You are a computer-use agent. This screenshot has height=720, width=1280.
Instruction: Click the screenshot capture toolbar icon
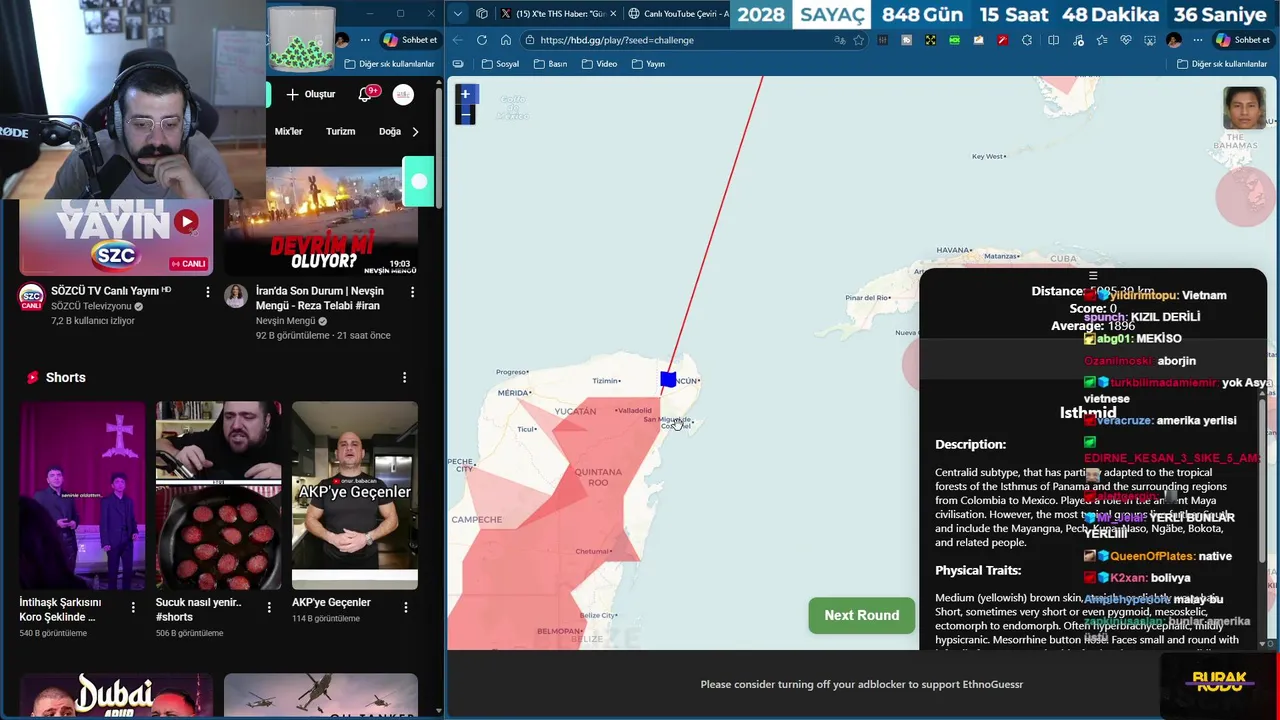[x=1149, y=40]
